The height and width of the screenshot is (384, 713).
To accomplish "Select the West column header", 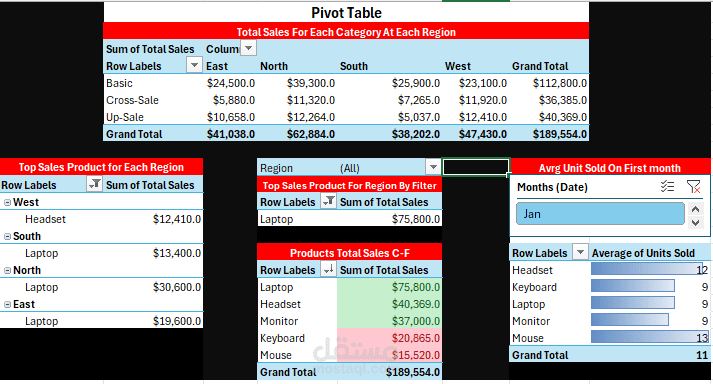I will pos(457,66).
